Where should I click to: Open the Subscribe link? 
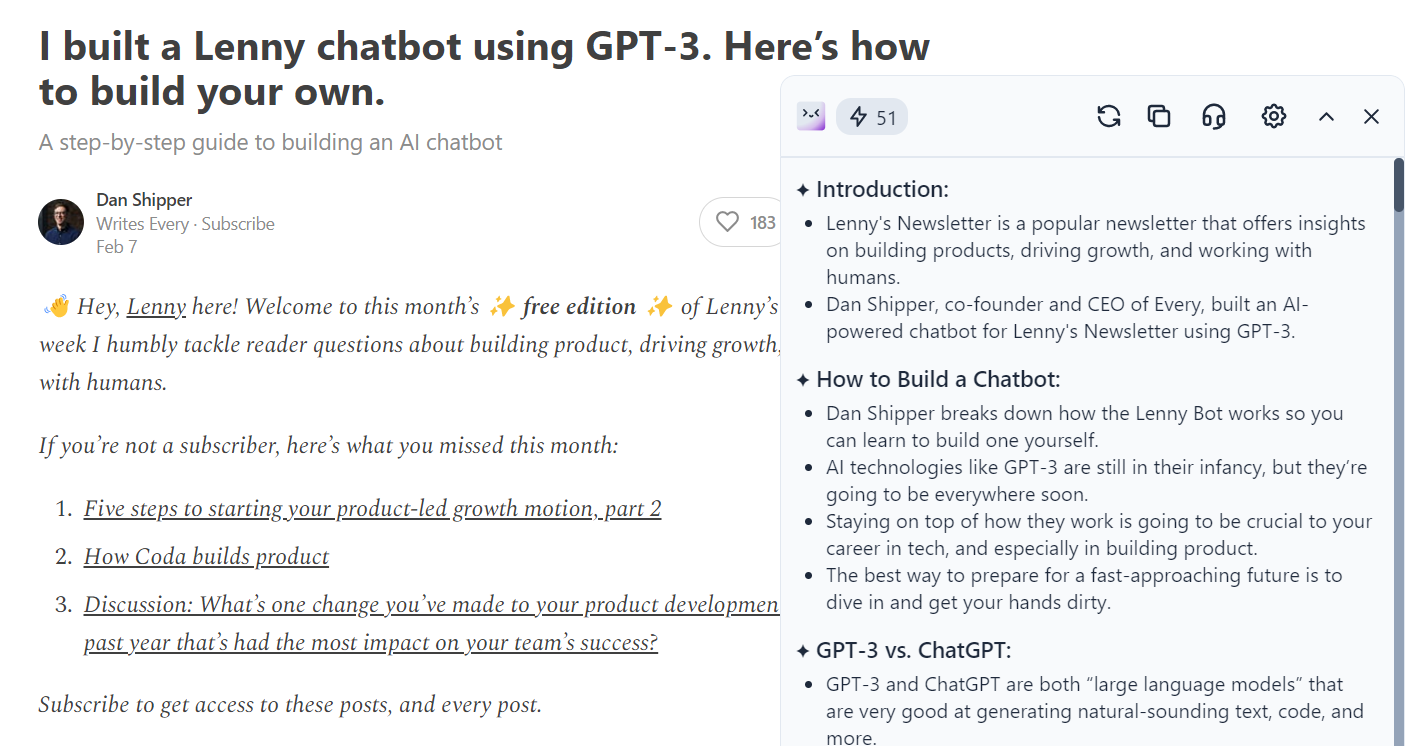click(x=238, y=223)
